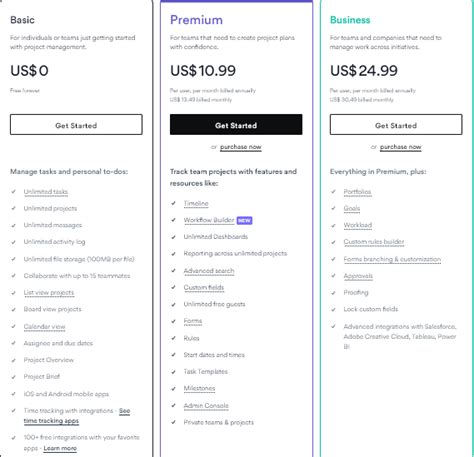Open the Calendar view feature link
The width and height of the screenshot is (474, 457).
44,327
